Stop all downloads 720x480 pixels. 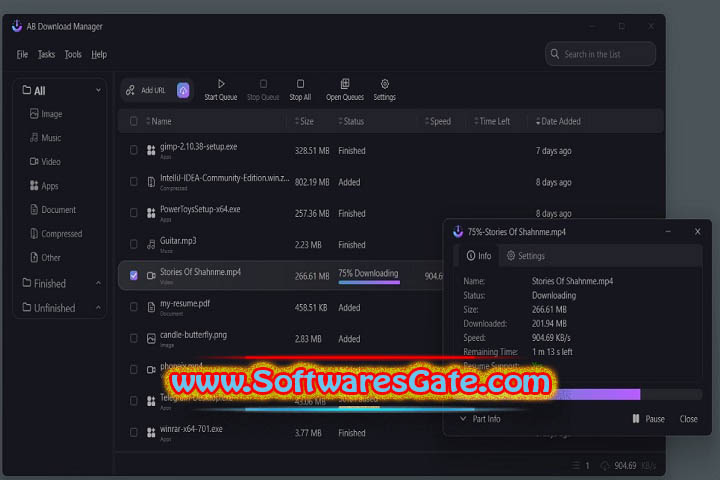point(300,90)
